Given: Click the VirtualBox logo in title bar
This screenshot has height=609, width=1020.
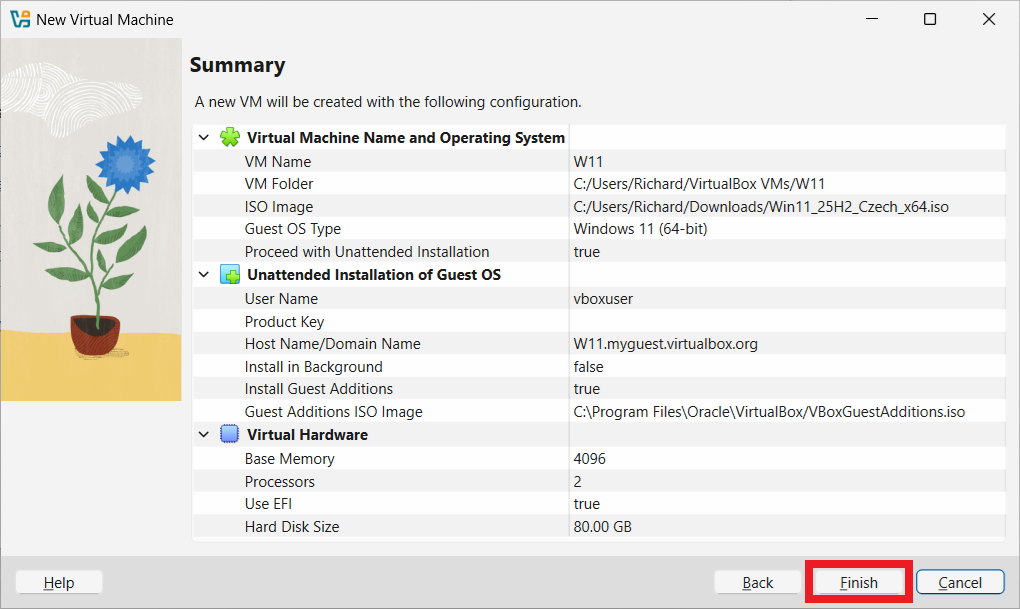Looking at the screenshot, I should [20, 19].
